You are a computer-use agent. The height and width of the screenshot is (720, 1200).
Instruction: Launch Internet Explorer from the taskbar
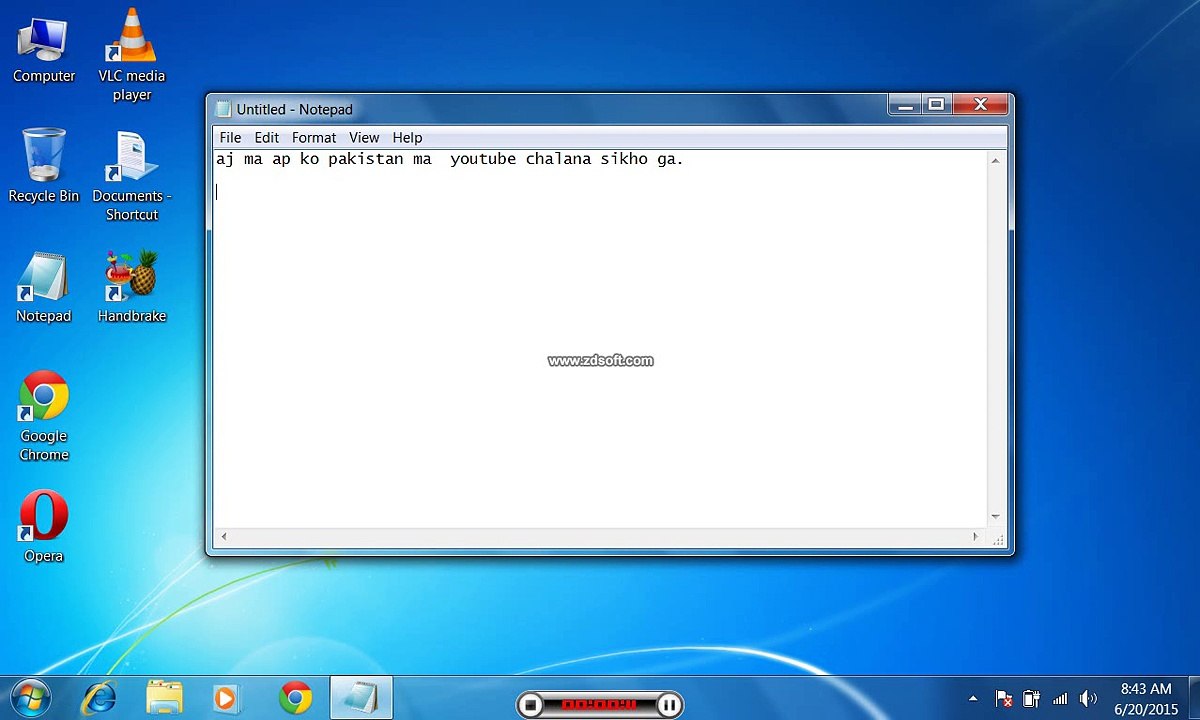tap(99, 697)
